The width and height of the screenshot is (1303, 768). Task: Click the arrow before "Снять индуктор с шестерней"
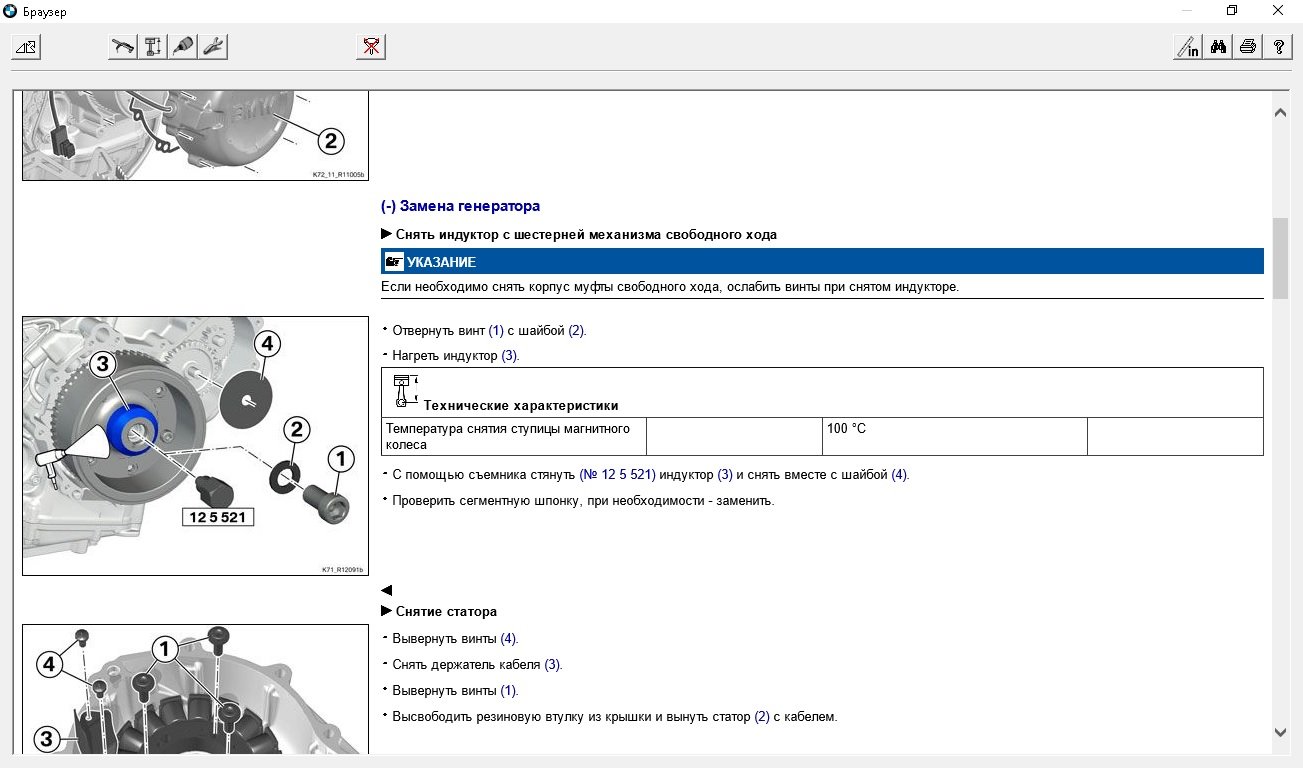[387, 235]
